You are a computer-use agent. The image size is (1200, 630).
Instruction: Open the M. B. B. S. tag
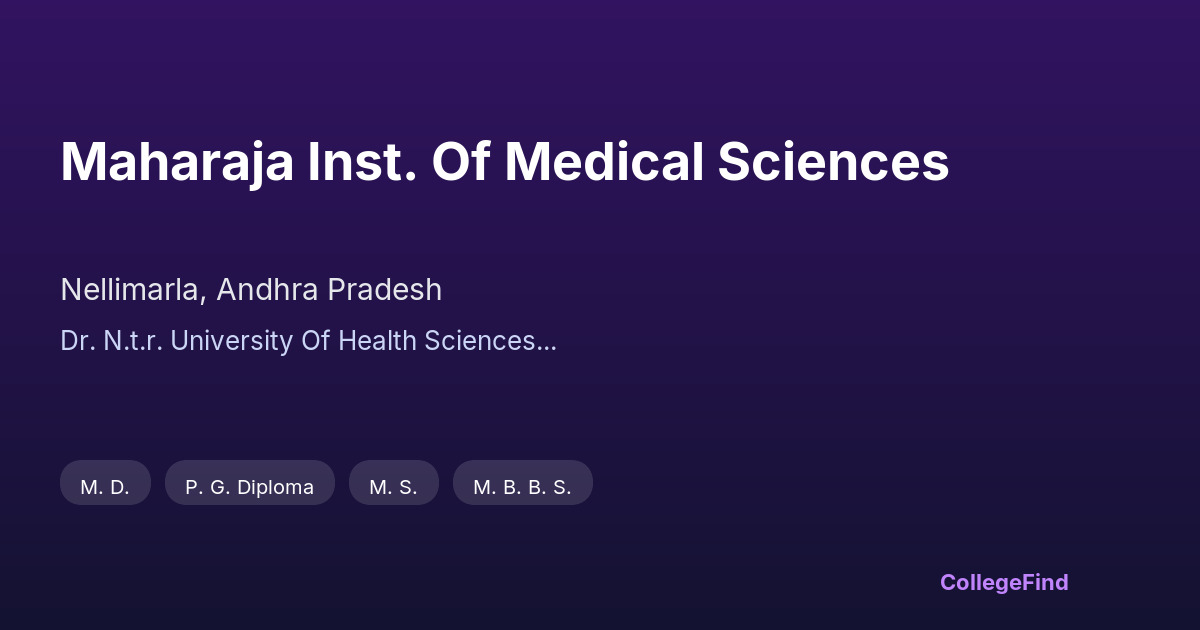point(522,487)
